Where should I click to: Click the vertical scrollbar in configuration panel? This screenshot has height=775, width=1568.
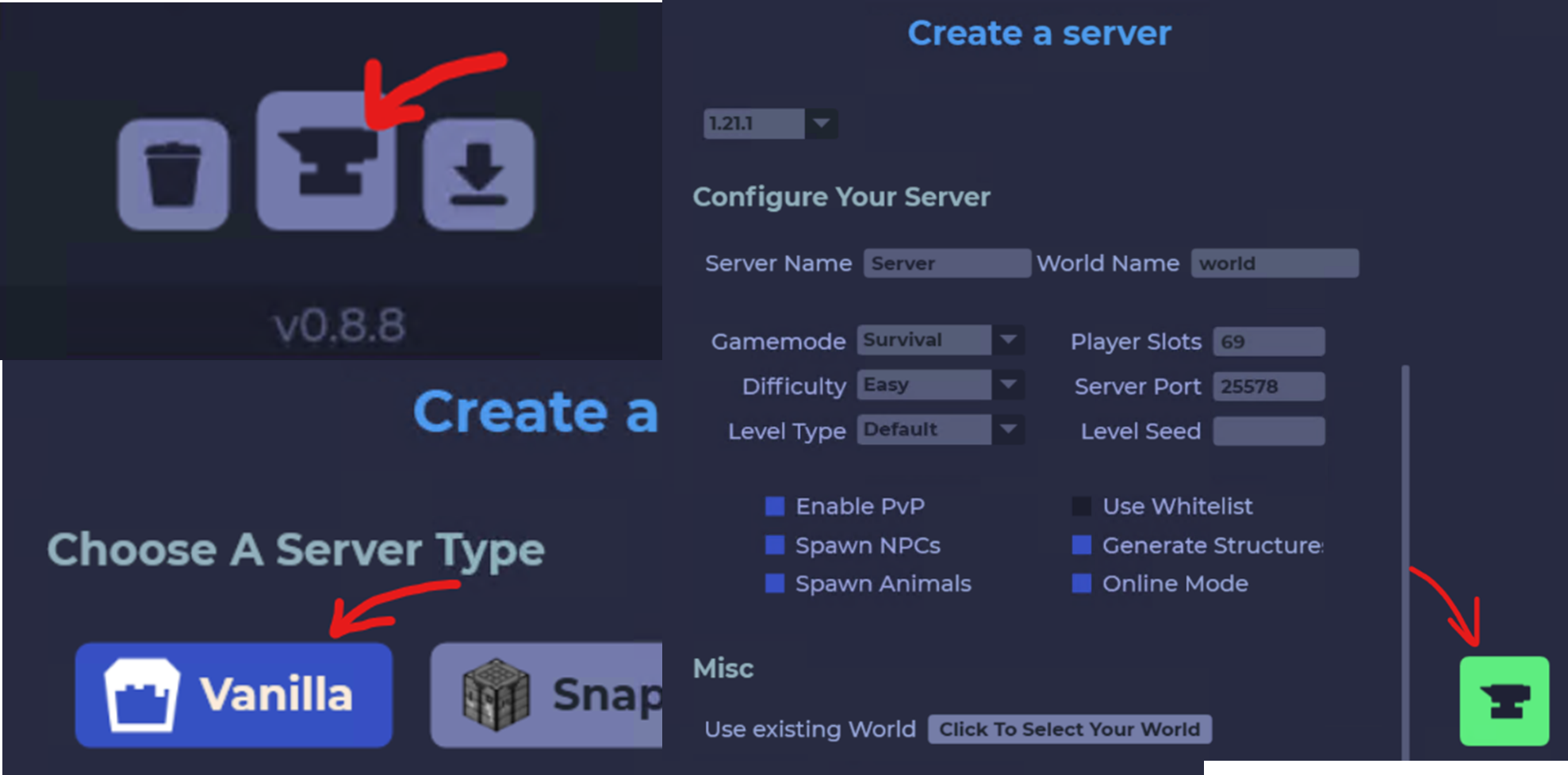pyautogui.click(x=1405, y=555)
